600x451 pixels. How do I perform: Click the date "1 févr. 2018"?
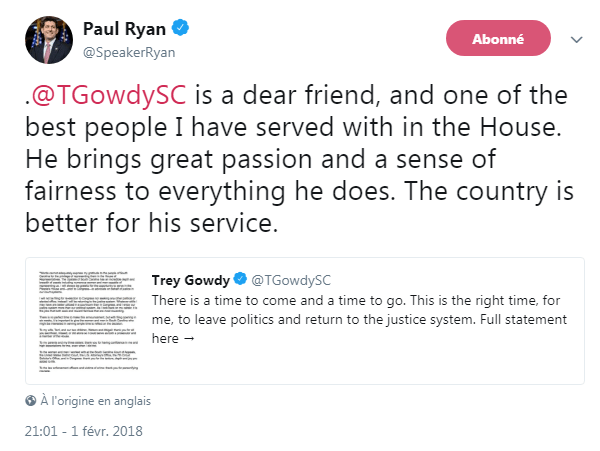pos(103,431)
